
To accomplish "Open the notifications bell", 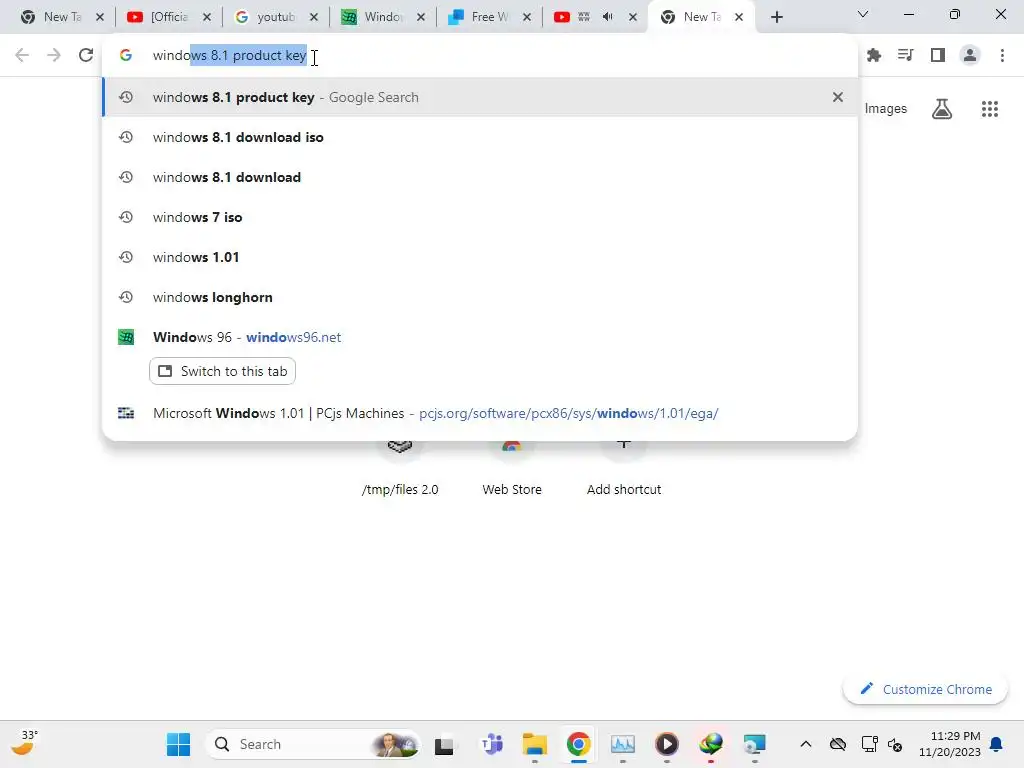I will tap(997, 744).
